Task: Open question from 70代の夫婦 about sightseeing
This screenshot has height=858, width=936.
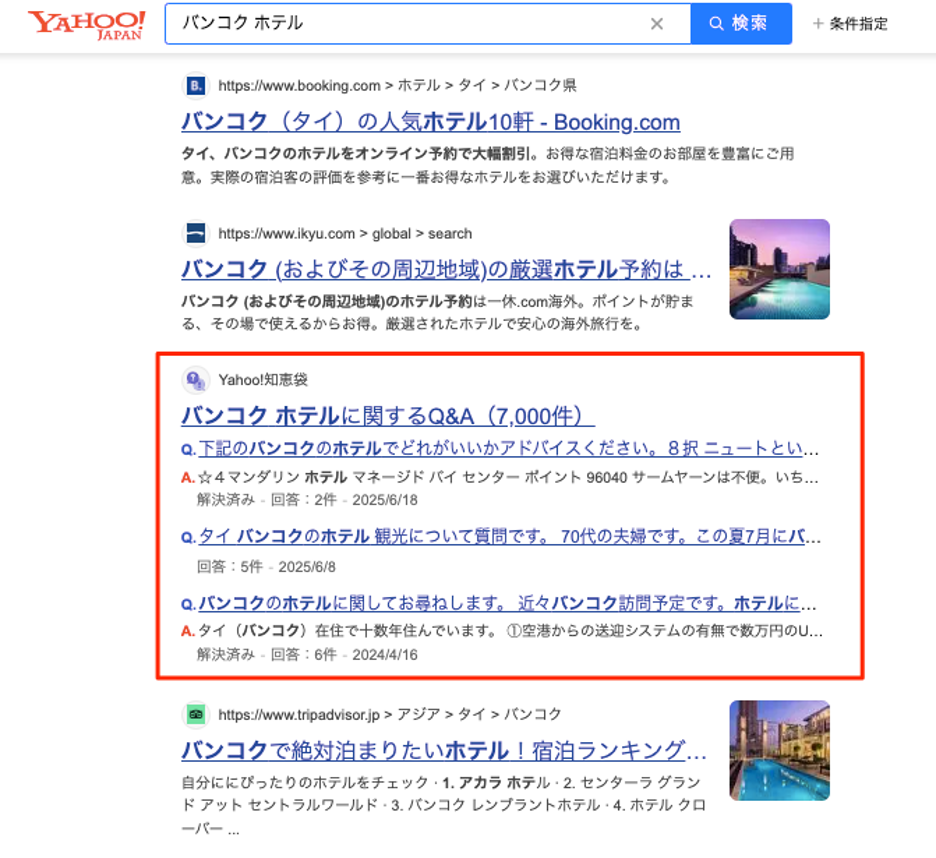Action: coord(501,536)
